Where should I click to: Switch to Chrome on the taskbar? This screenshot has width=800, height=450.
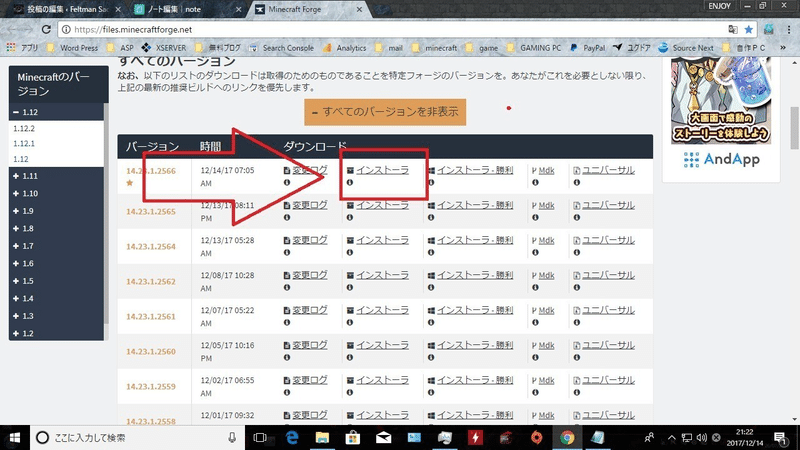[567, 438]
